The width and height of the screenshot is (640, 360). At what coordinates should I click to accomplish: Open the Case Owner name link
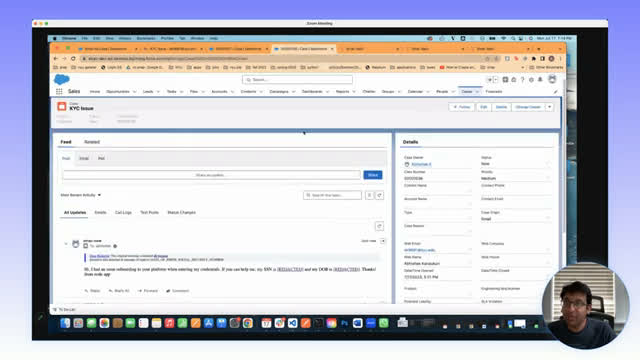click(x=421, y=164)
